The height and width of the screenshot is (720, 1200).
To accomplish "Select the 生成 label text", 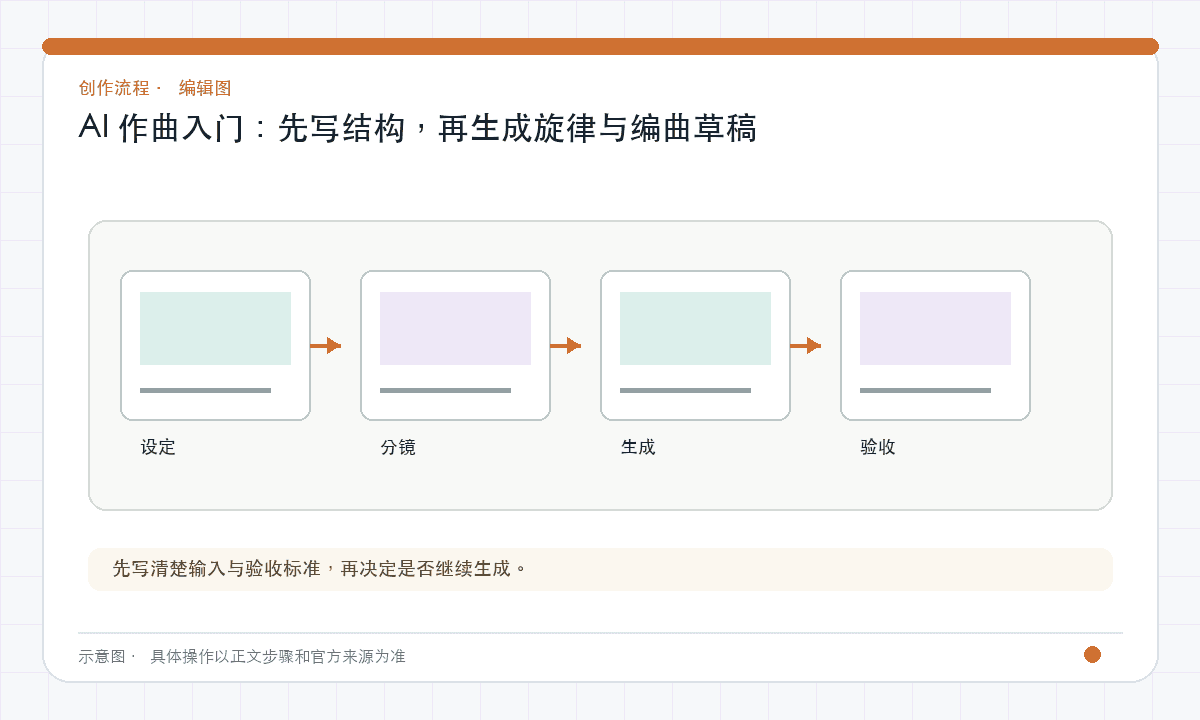I will (638, 447).
